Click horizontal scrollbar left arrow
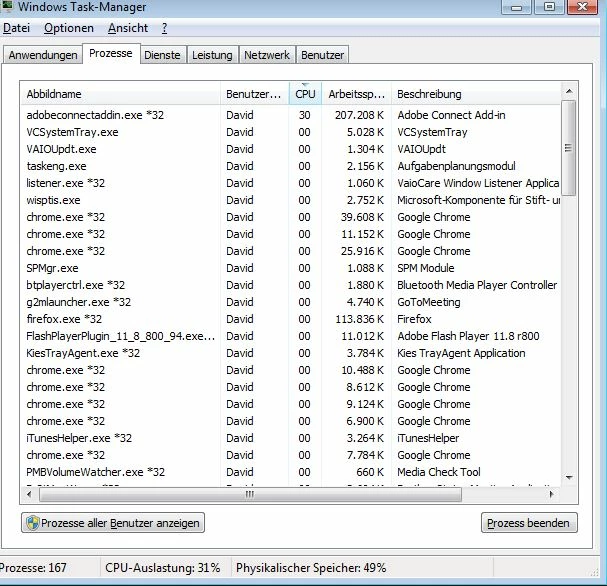This screenshot has height=586, width=607. 29,494
